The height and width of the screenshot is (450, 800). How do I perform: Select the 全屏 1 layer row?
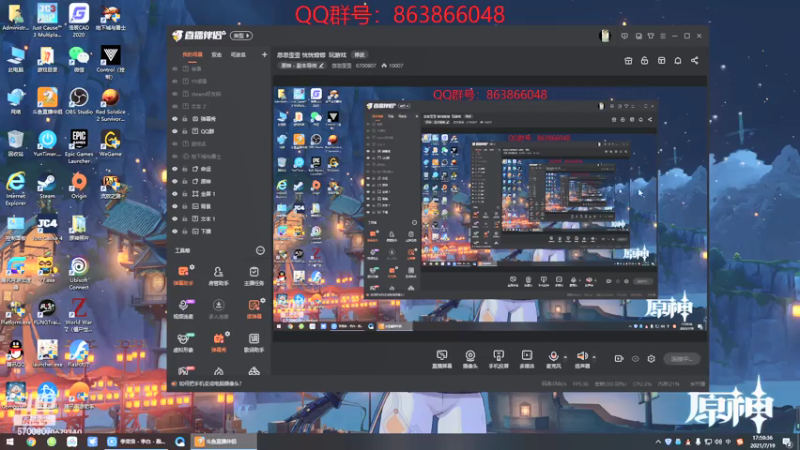tap(219, 194)
